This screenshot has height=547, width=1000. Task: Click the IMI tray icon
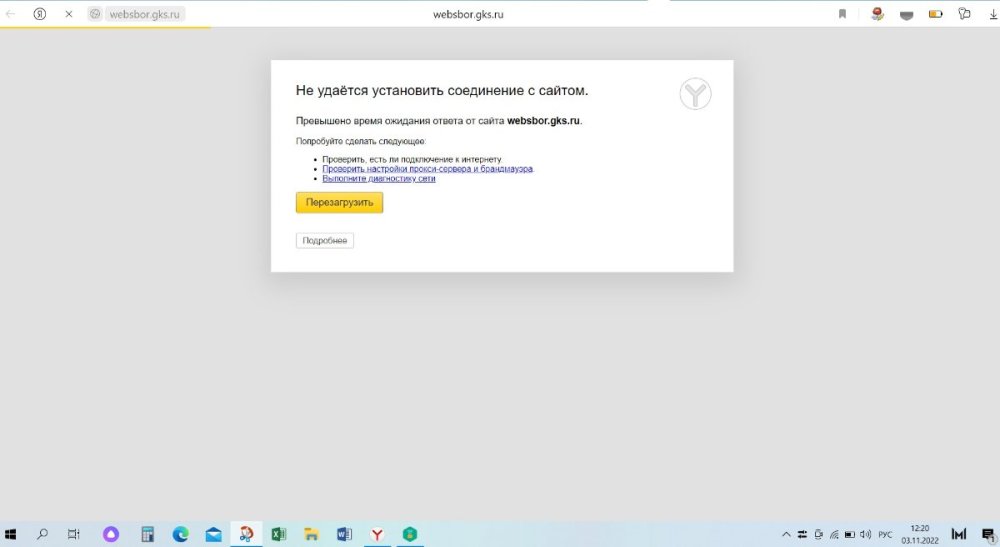pyautogui.click(x=959, y=534)
